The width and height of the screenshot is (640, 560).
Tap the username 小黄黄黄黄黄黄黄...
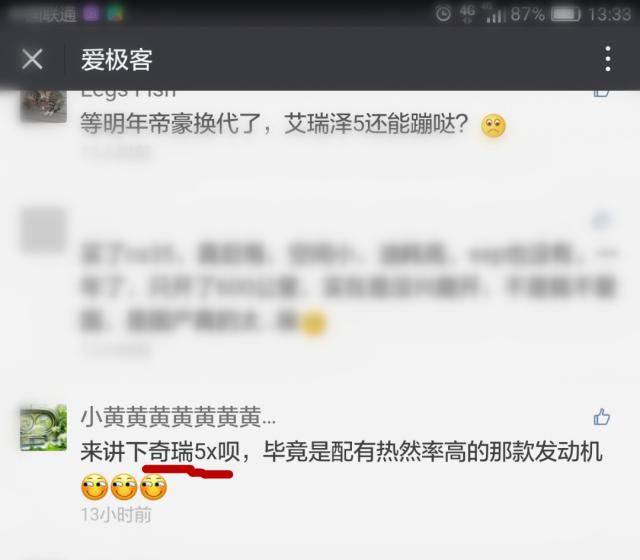pyautogui.click(x=178, y=417)
